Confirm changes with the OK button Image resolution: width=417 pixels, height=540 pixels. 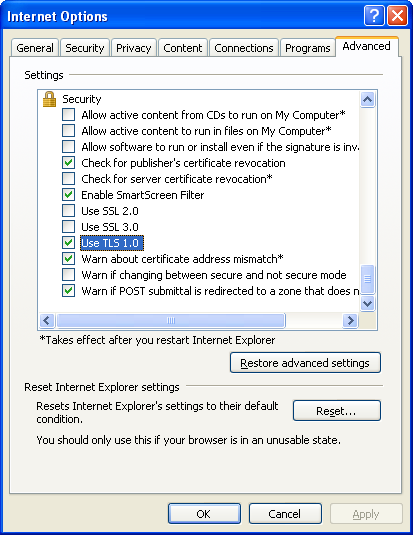click(x=204, y=514)
